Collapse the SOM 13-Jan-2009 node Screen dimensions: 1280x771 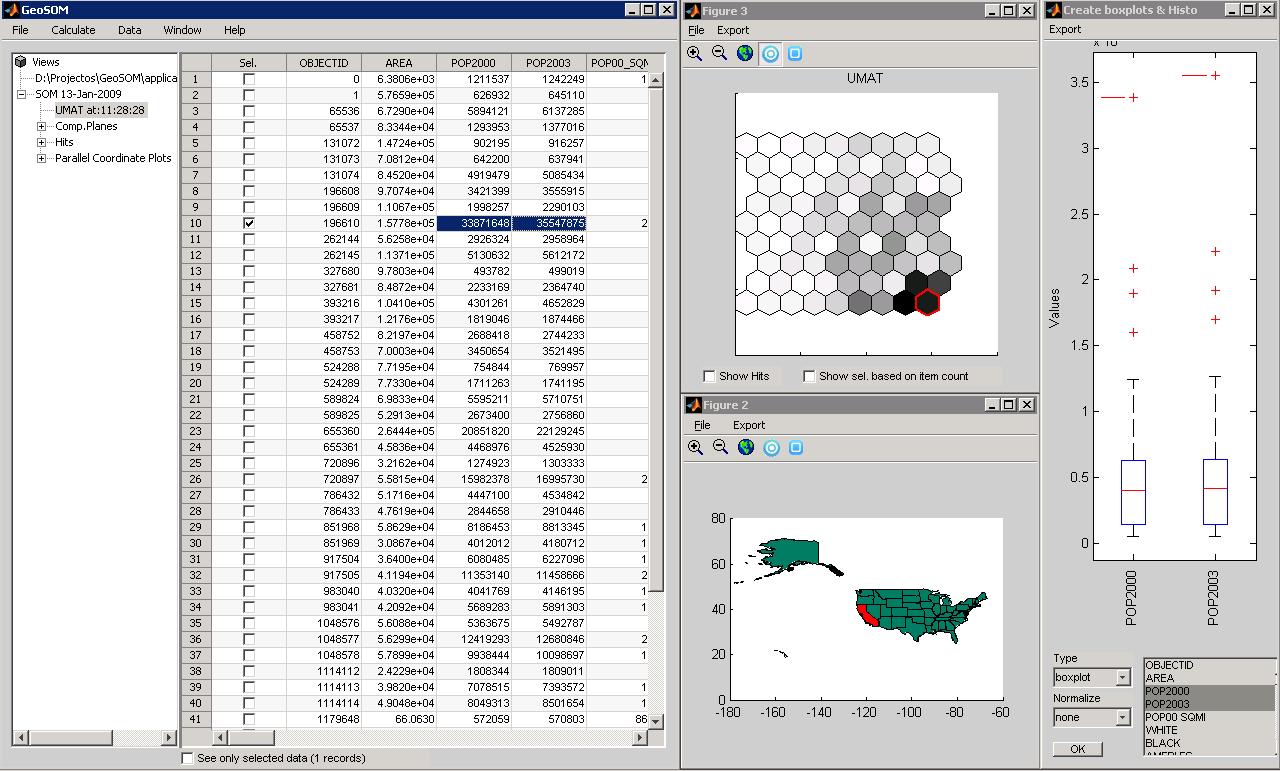pos(22,94)
